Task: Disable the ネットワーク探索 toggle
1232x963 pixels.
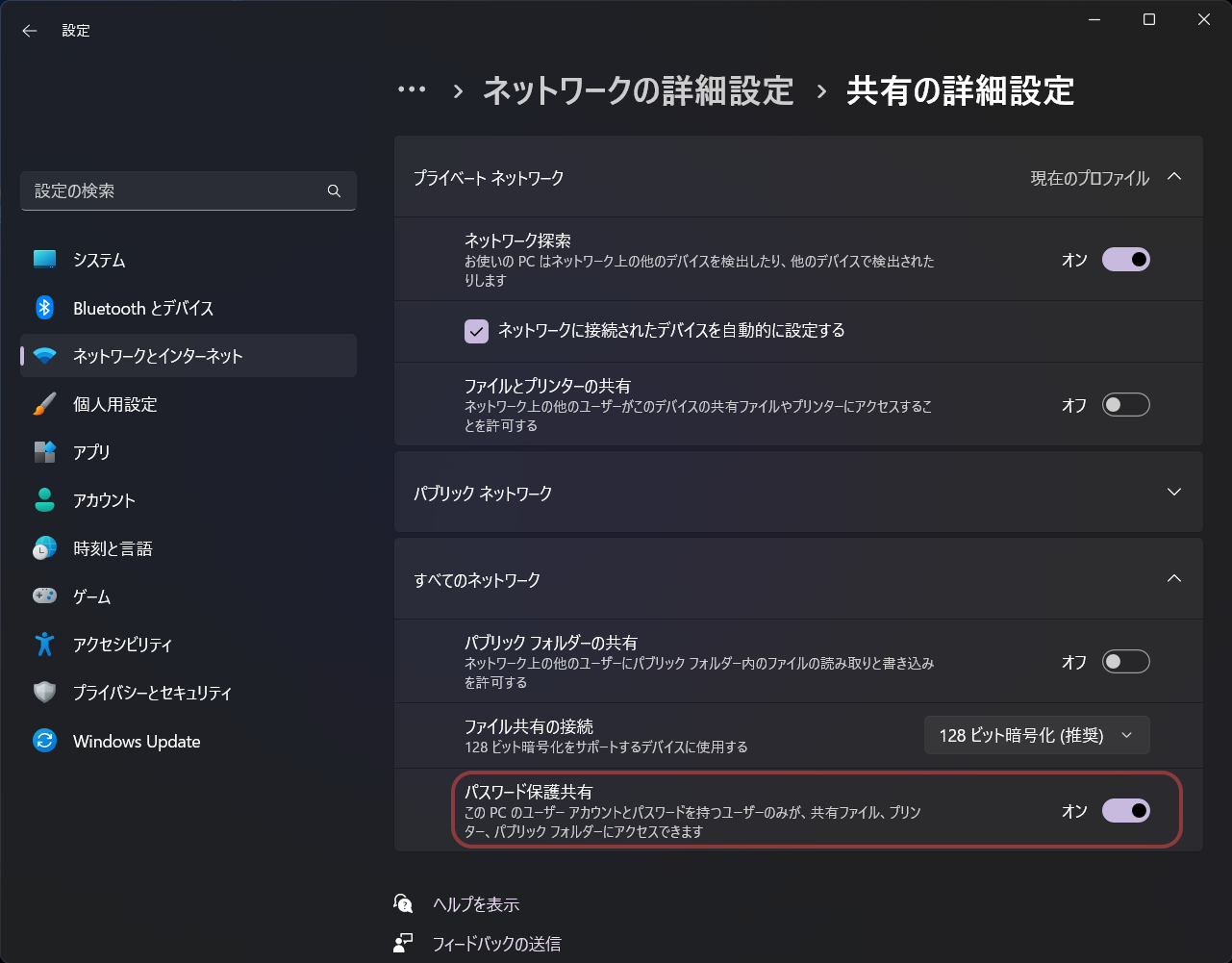Action: point(1125,260)
